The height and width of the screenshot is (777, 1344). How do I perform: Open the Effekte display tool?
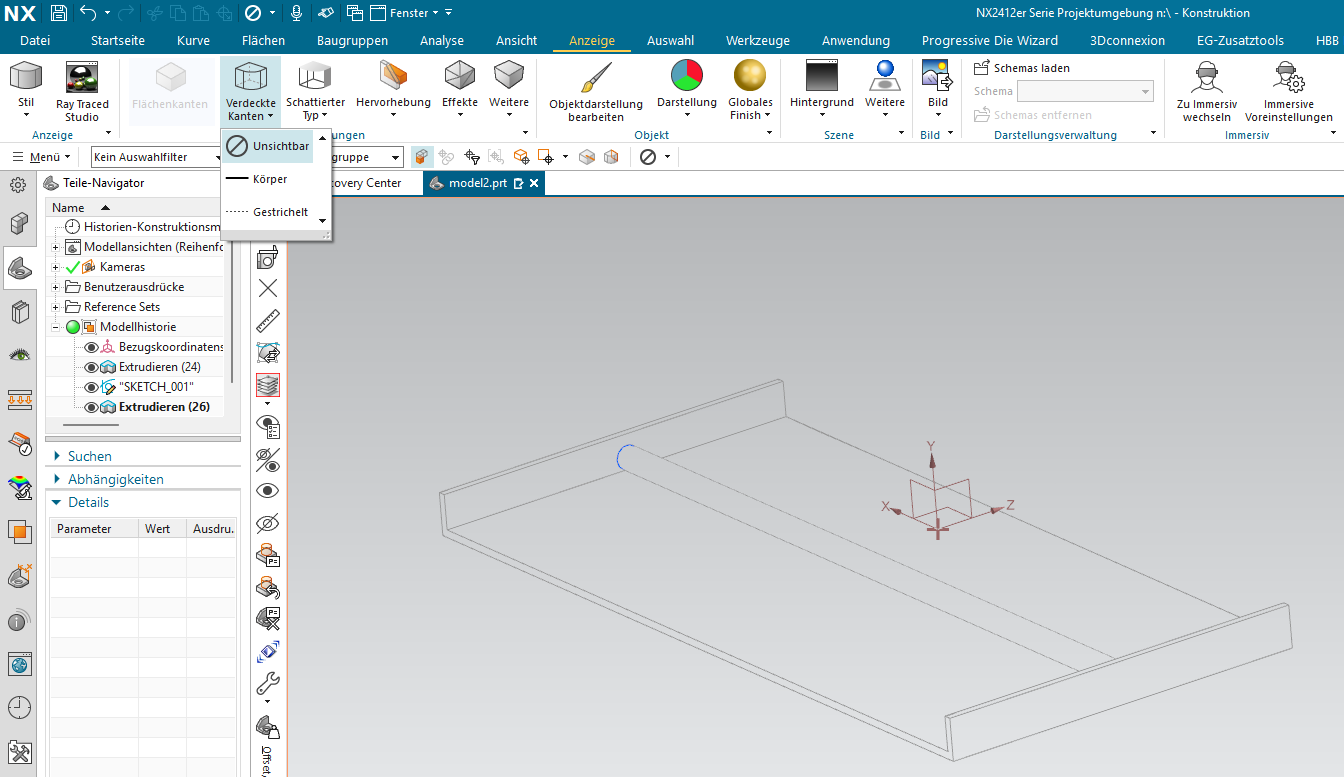[460, 76]
